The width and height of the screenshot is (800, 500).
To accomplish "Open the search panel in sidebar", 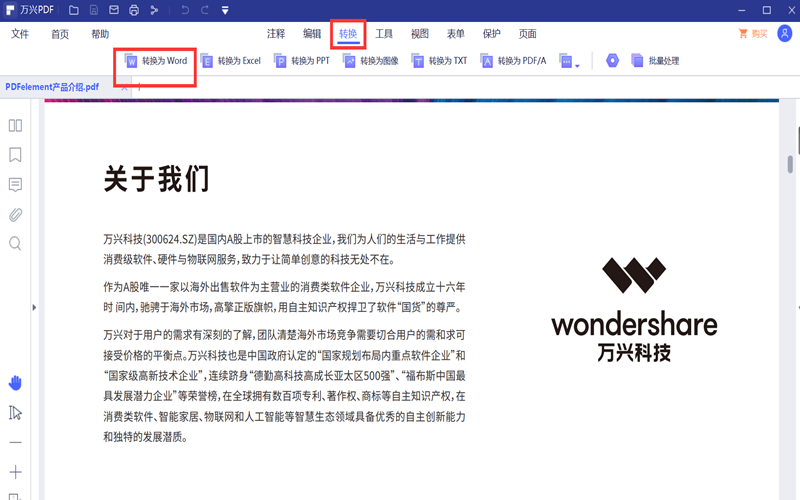I will [x=15, y=243].
